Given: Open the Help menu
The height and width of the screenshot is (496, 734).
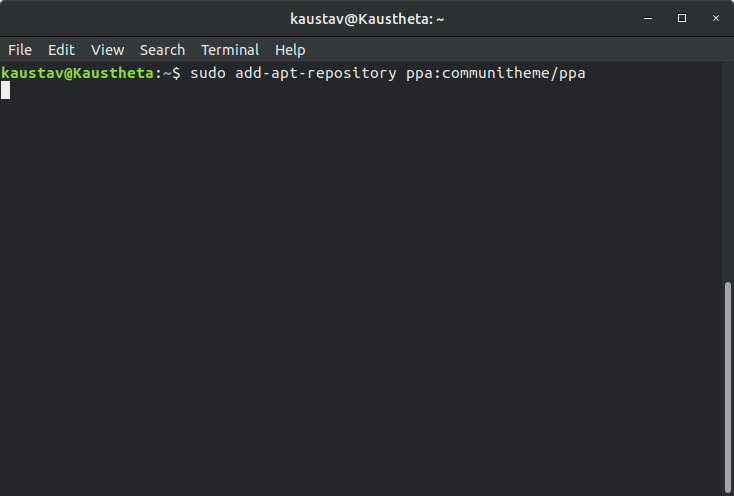Looking at the screenshot, I should coord(290,50).
